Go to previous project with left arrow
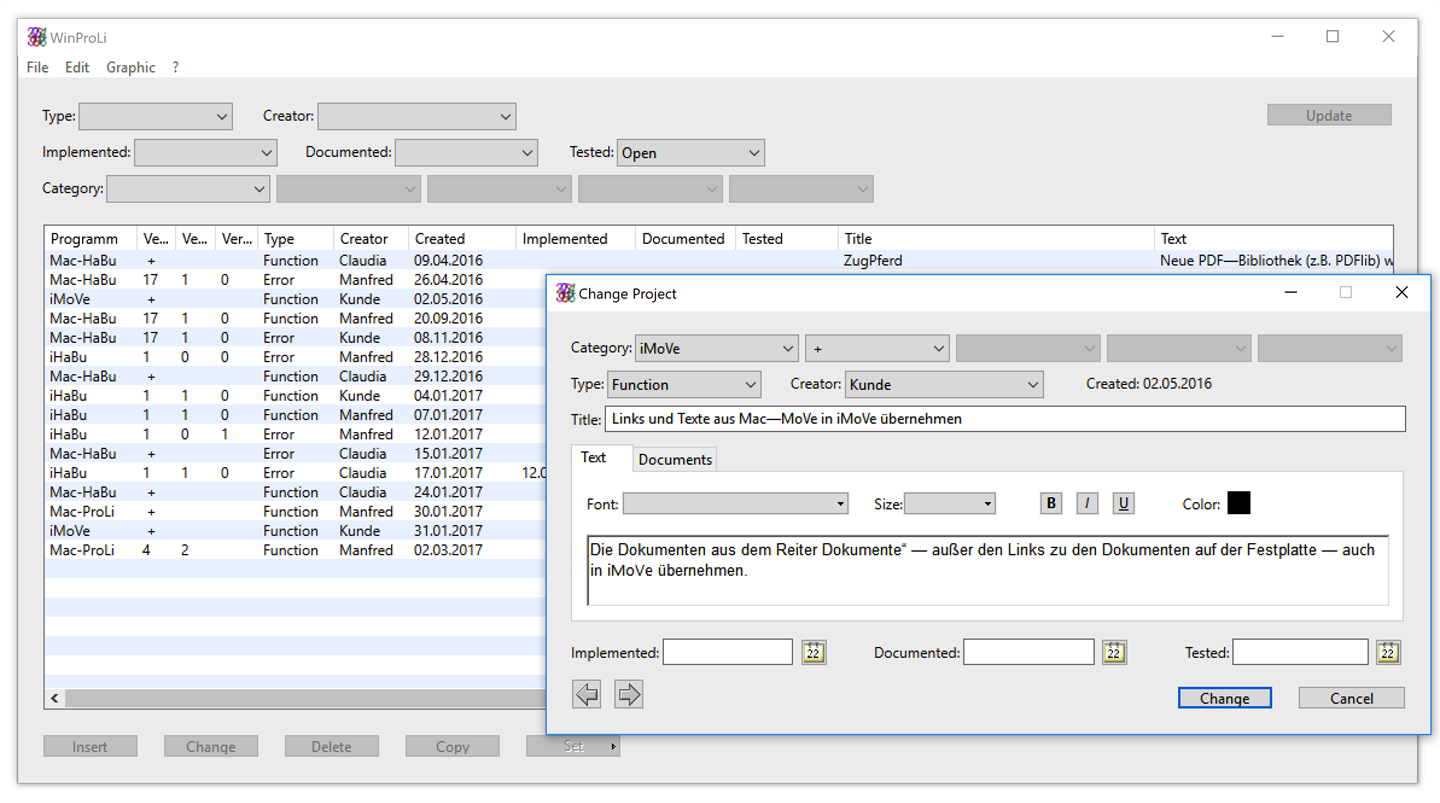This screenshot has height=803, width=1440. pyautogui.click(x=587, y=694)
